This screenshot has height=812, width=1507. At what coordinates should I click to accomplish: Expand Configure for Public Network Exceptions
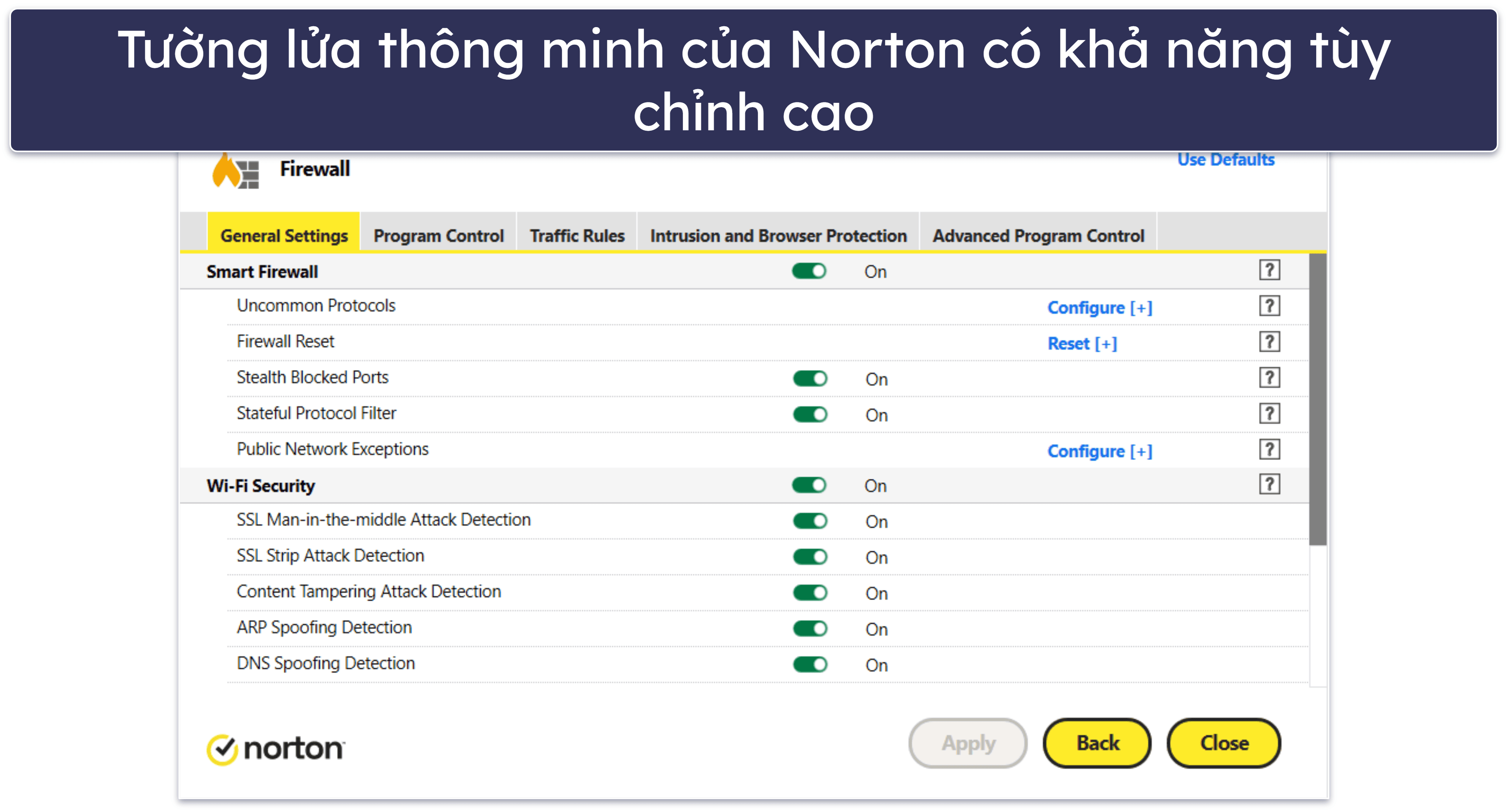(1100, 451)
